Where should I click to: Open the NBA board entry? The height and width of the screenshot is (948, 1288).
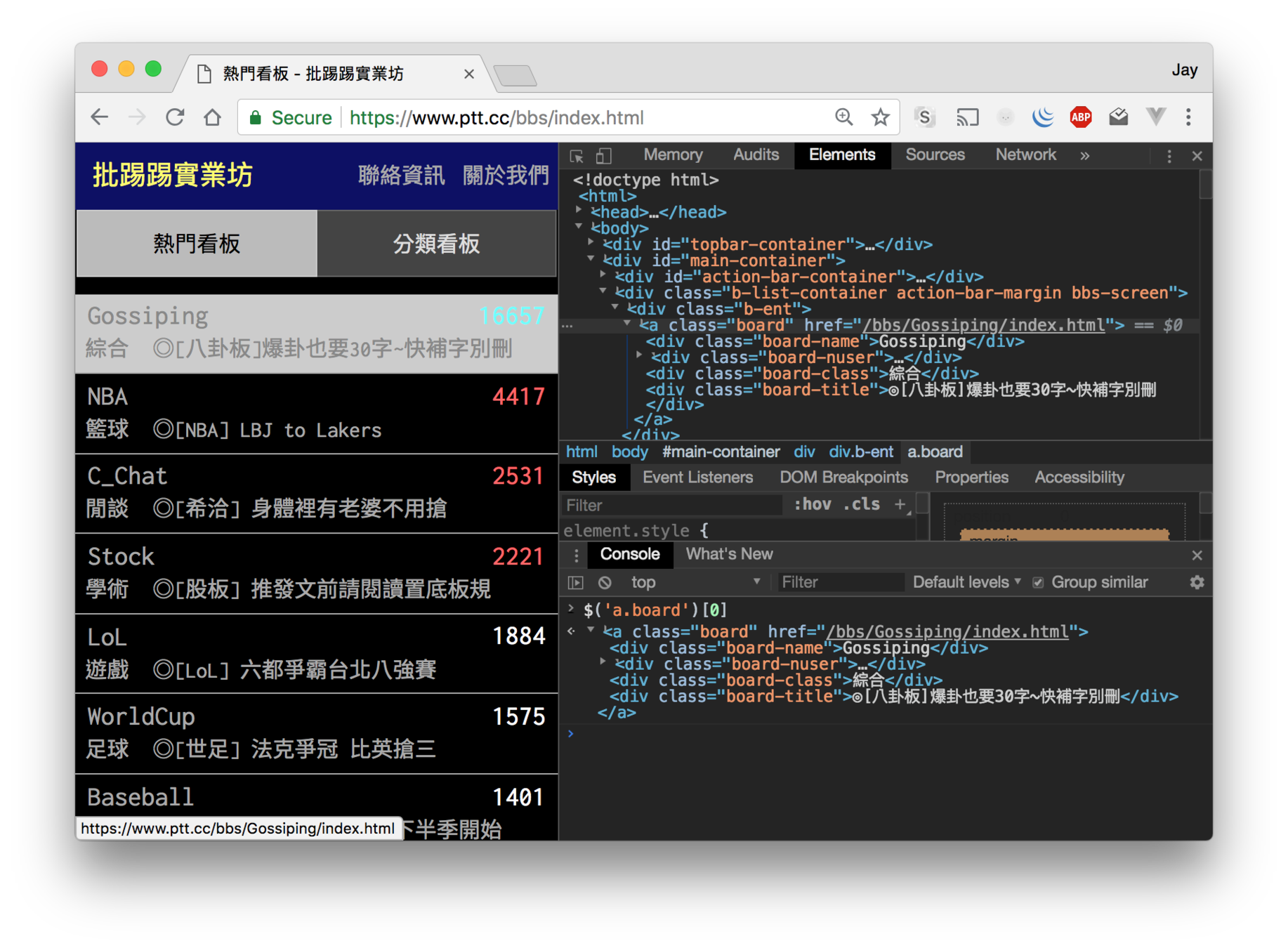pyautogui.click(x=317, y=414)
